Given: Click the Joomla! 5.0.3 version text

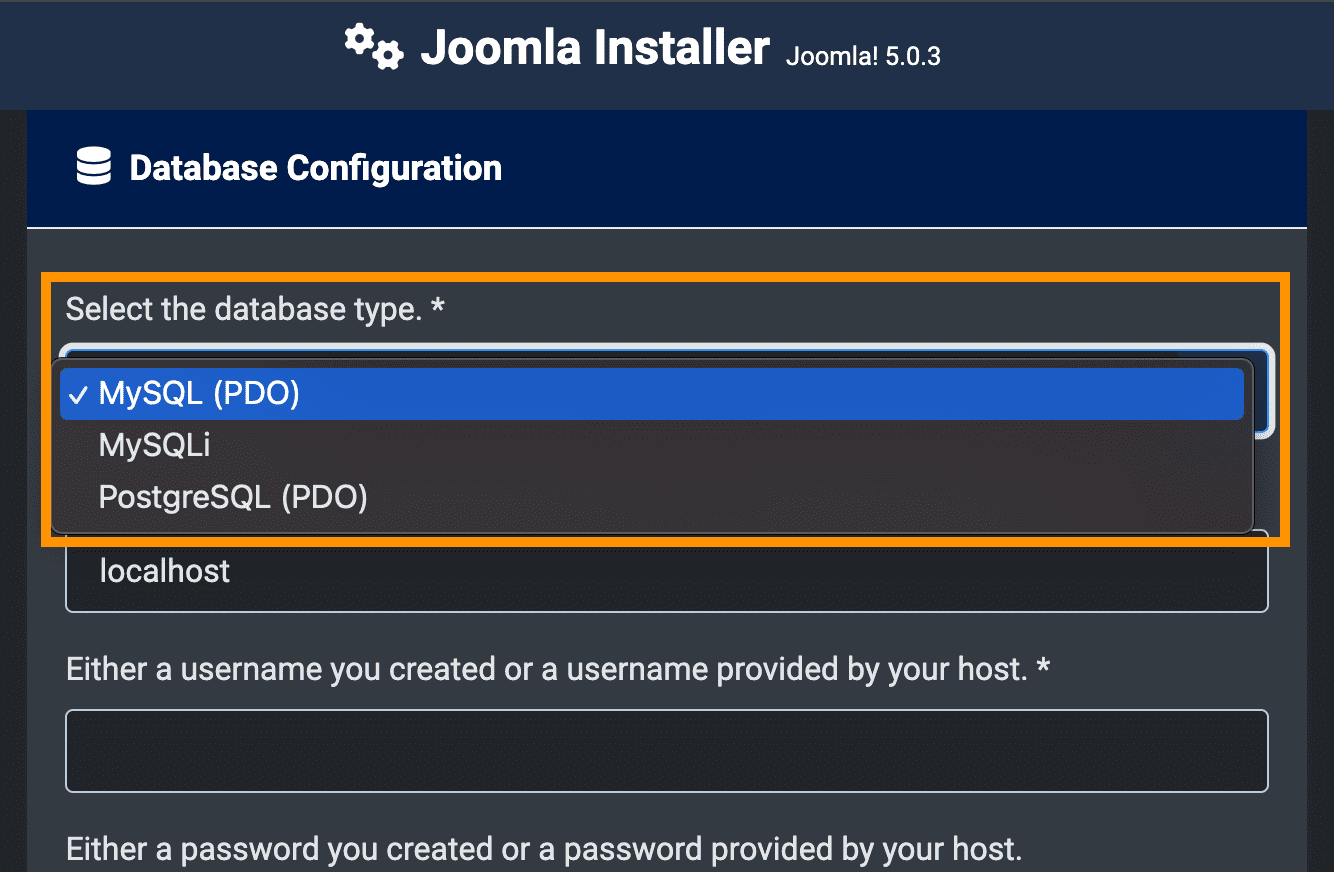Looking at the screenshot, I should click(x=863, y=56).
